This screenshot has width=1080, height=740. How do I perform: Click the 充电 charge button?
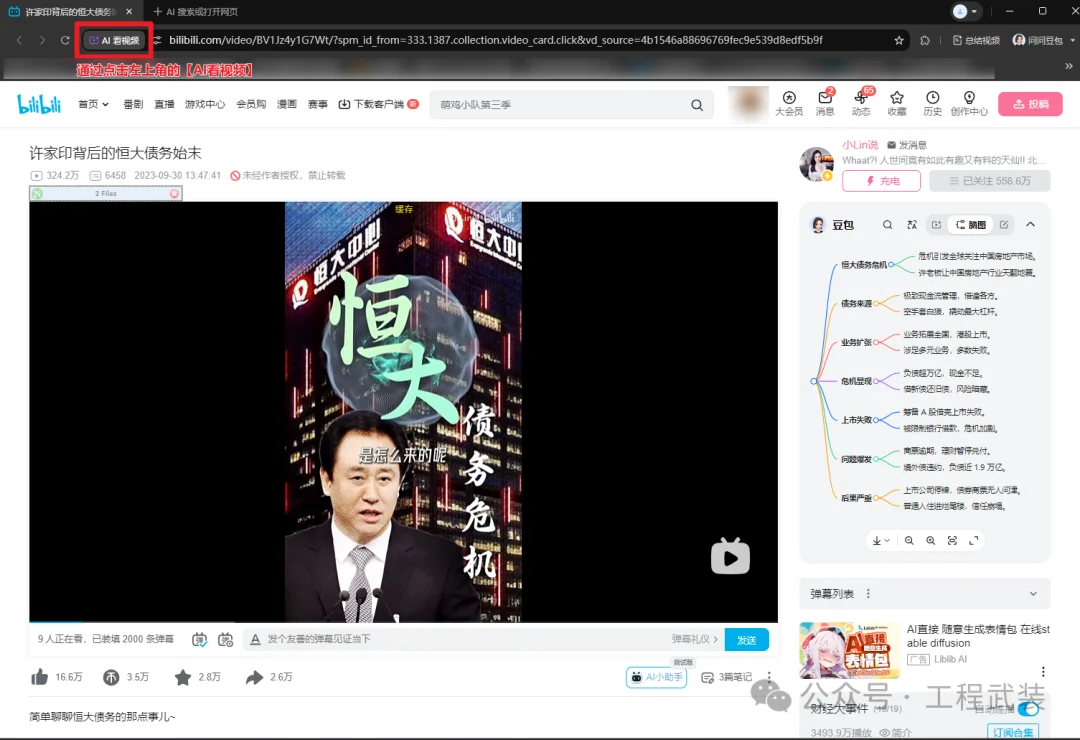(881, 180)
